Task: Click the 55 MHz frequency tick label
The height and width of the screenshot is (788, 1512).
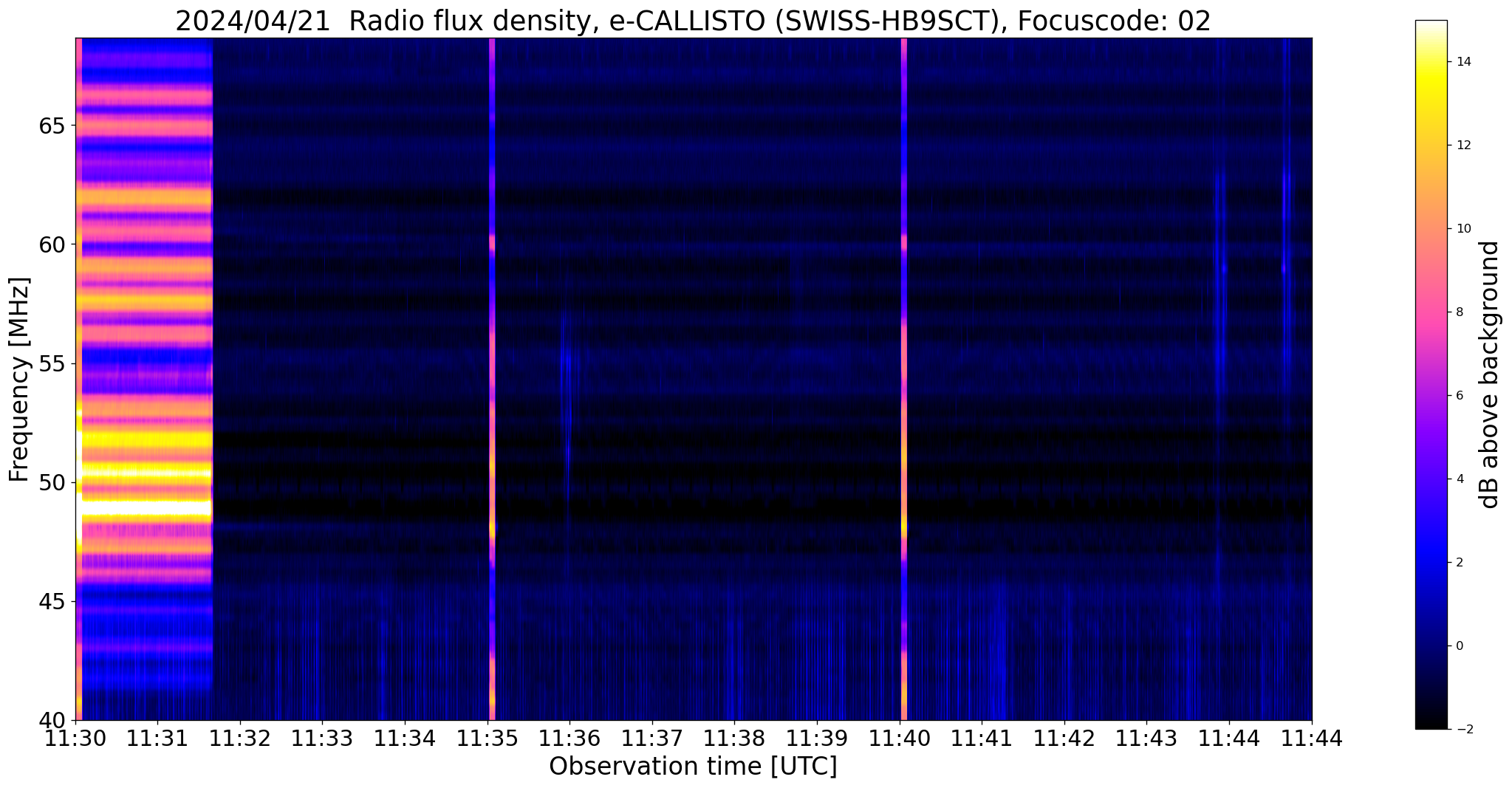Action: coord(52,364)
